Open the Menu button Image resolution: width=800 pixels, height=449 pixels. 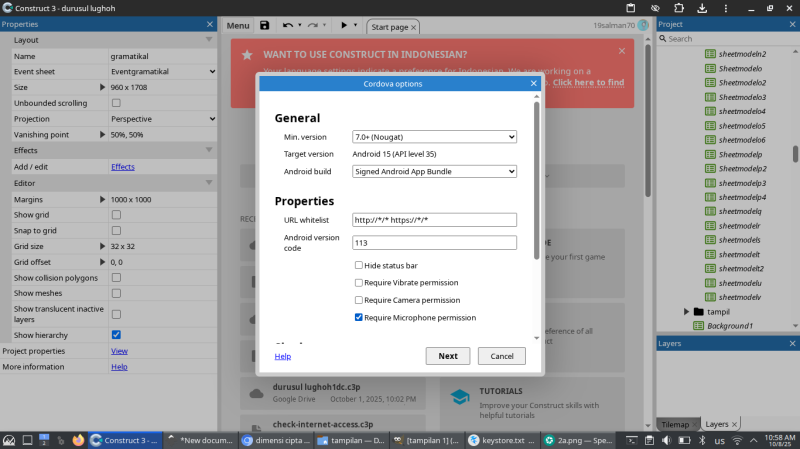tap(238, 25)
